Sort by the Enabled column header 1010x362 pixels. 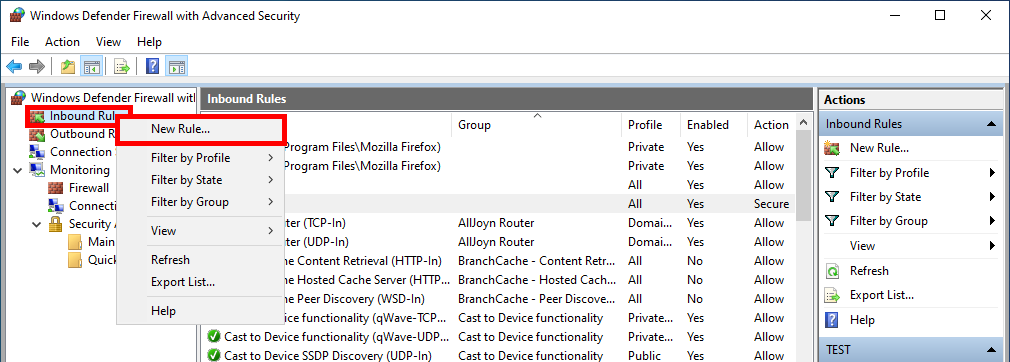(714, 125)
